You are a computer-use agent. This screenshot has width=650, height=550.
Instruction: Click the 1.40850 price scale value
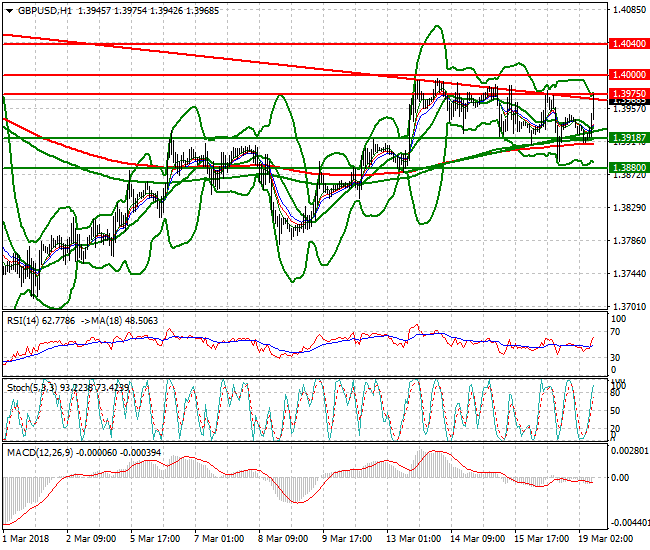[629, 10]
